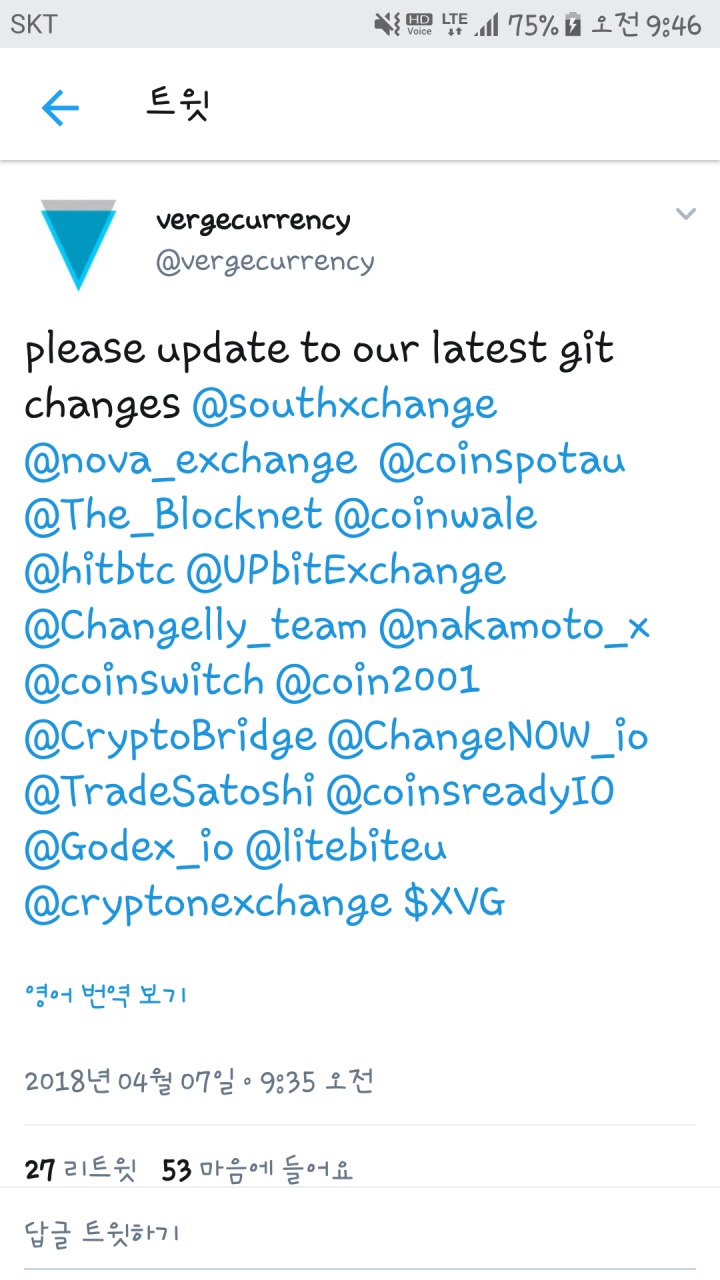720x1280 pixels.
Task: Tap the @southxchange mention
Action: pyautogui.click(x=344, y=405)
